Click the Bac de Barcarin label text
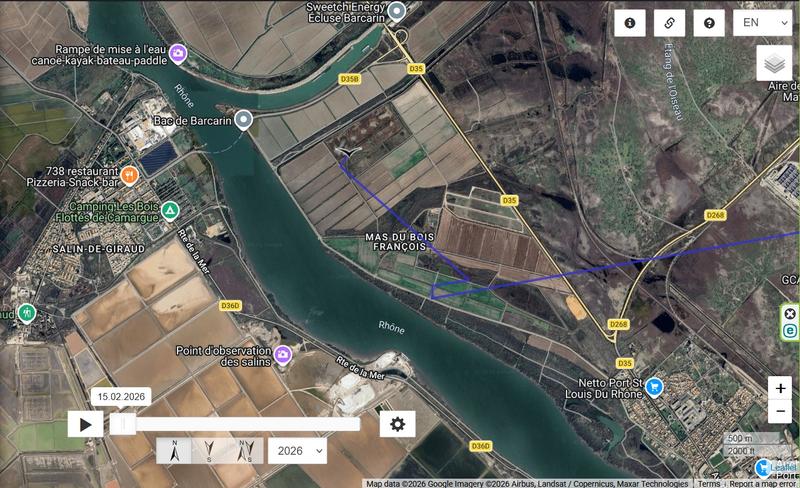Viewport: 800px width, 488px height. [192, 121]
